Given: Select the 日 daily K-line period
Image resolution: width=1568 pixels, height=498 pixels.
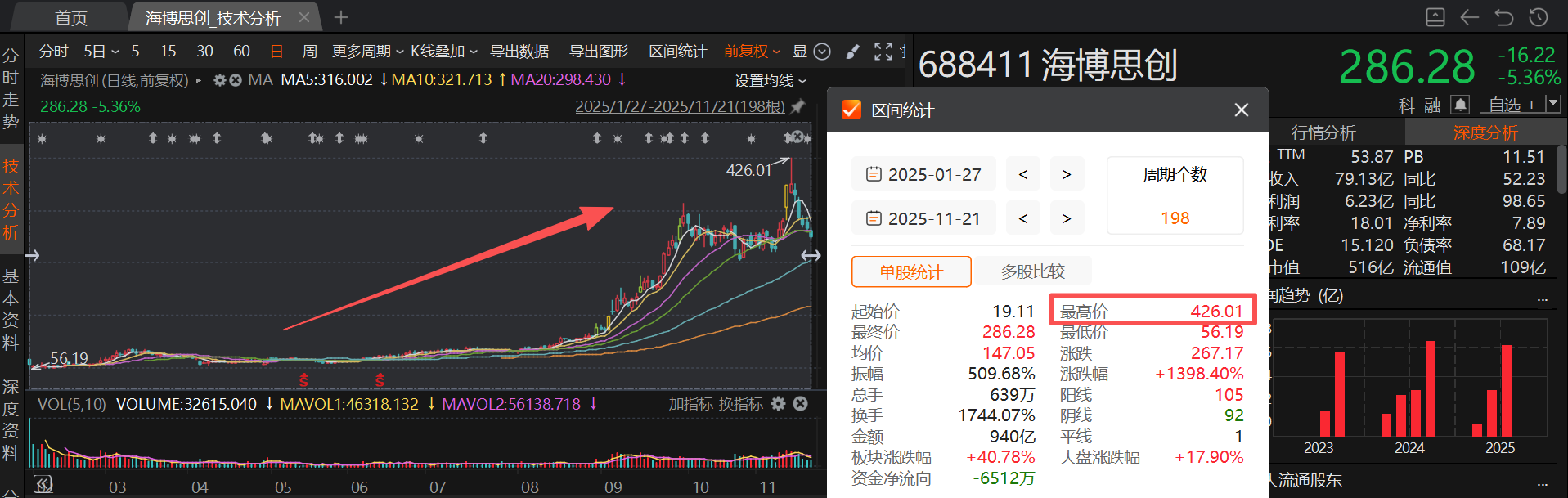Looking at the screenshot, I should point(276,52).
